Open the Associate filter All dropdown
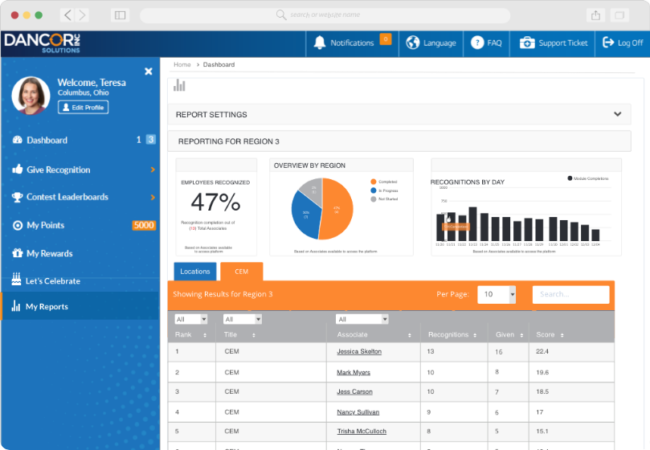This screenshot has height=450, width=650. tap(362, 319)
